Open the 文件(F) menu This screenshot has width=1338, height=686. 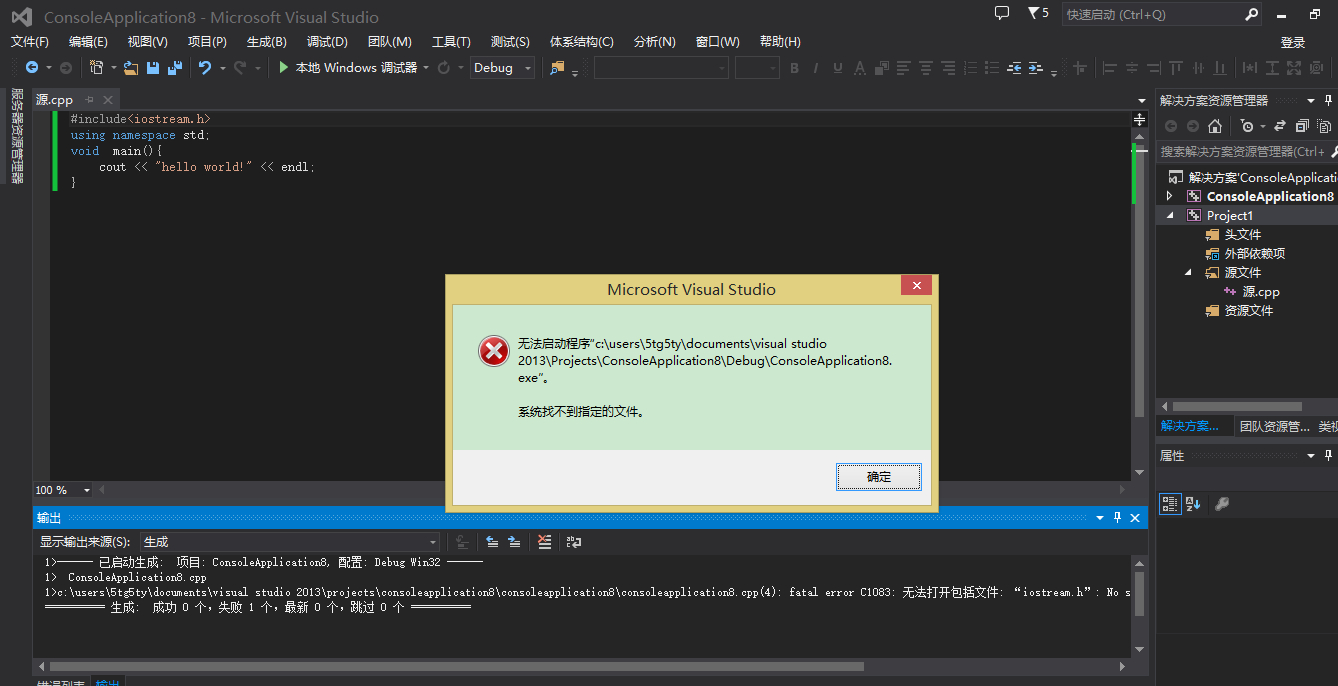tap(30, 41)
